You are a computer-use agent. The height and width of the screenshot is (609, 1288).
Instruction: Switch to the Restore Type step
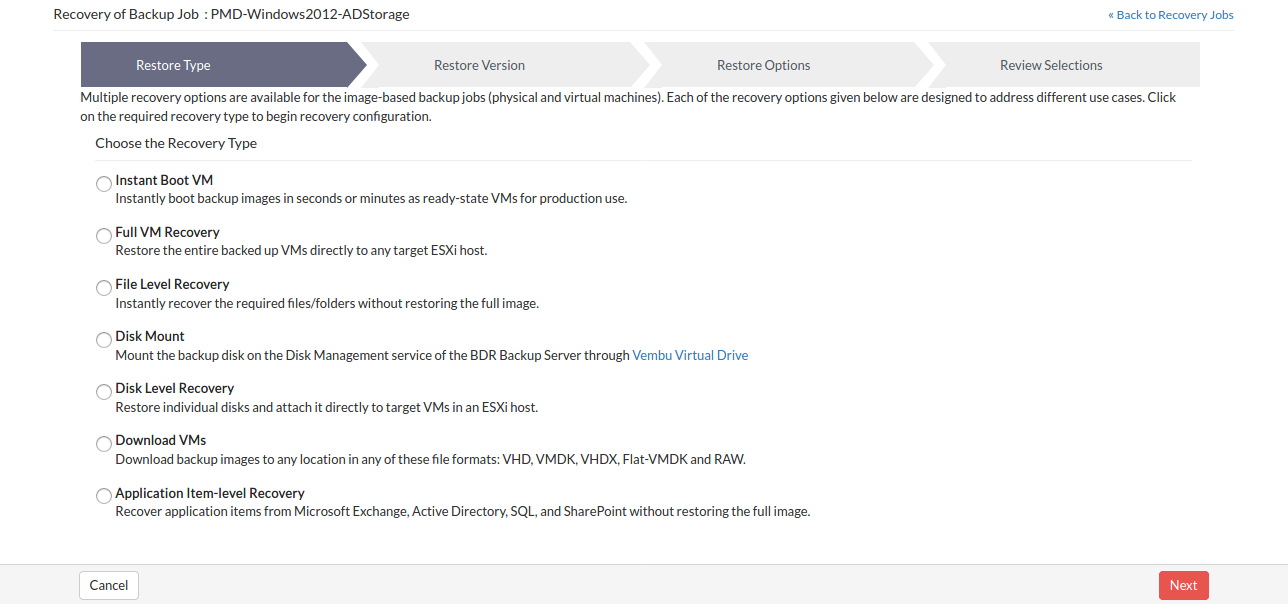[173, 65]
